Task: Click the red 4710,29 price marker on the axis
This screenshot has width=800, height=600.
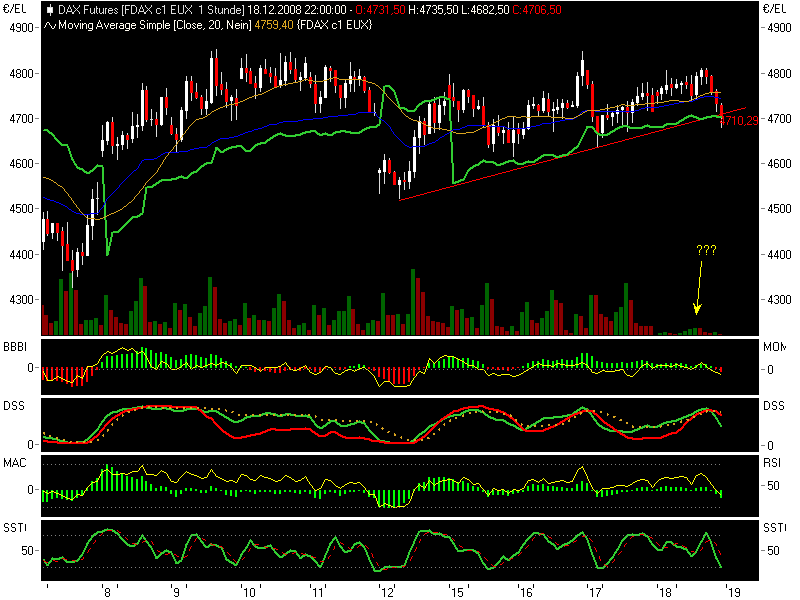Action: 741,120
